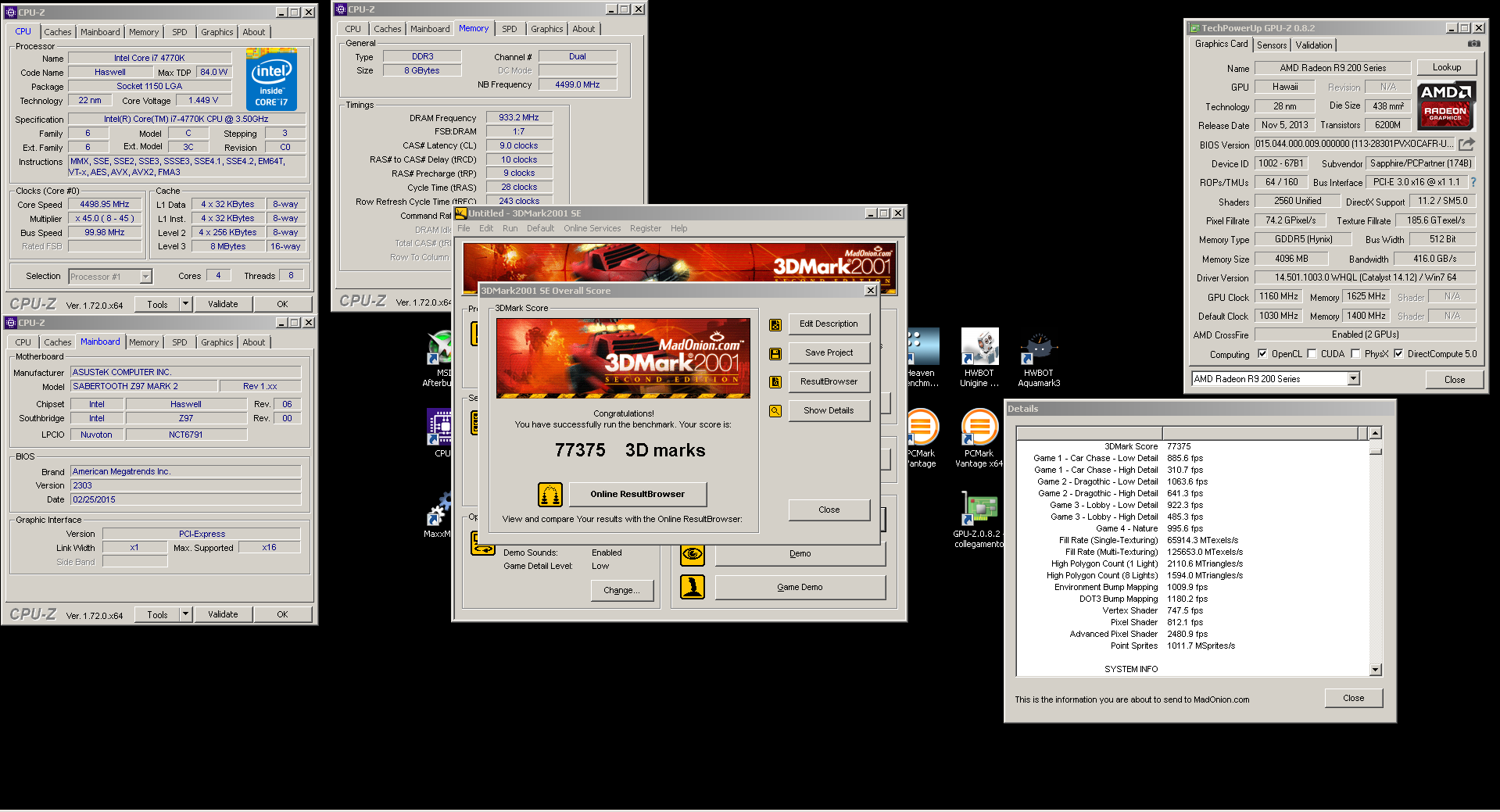Close the Details window via Close button
The height and width of the screenshot is (812, 1500).
click(1354, 698)
